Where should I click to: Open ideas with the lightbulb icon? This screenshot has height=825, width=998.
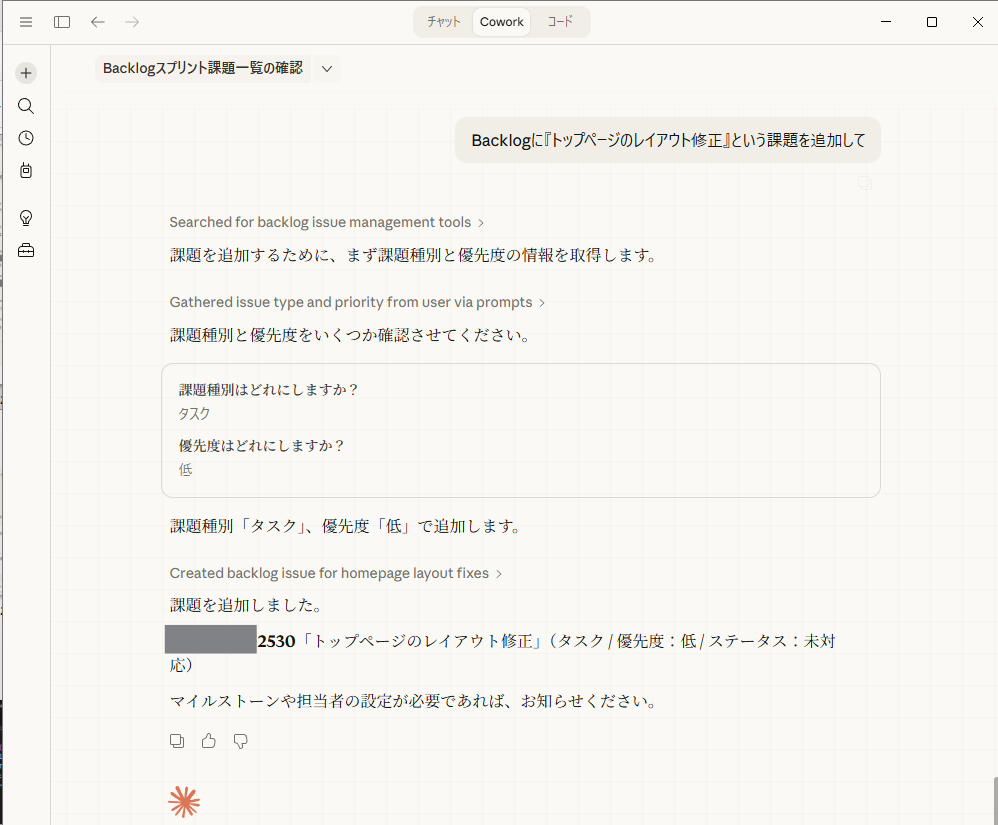[x=25, y=217]
